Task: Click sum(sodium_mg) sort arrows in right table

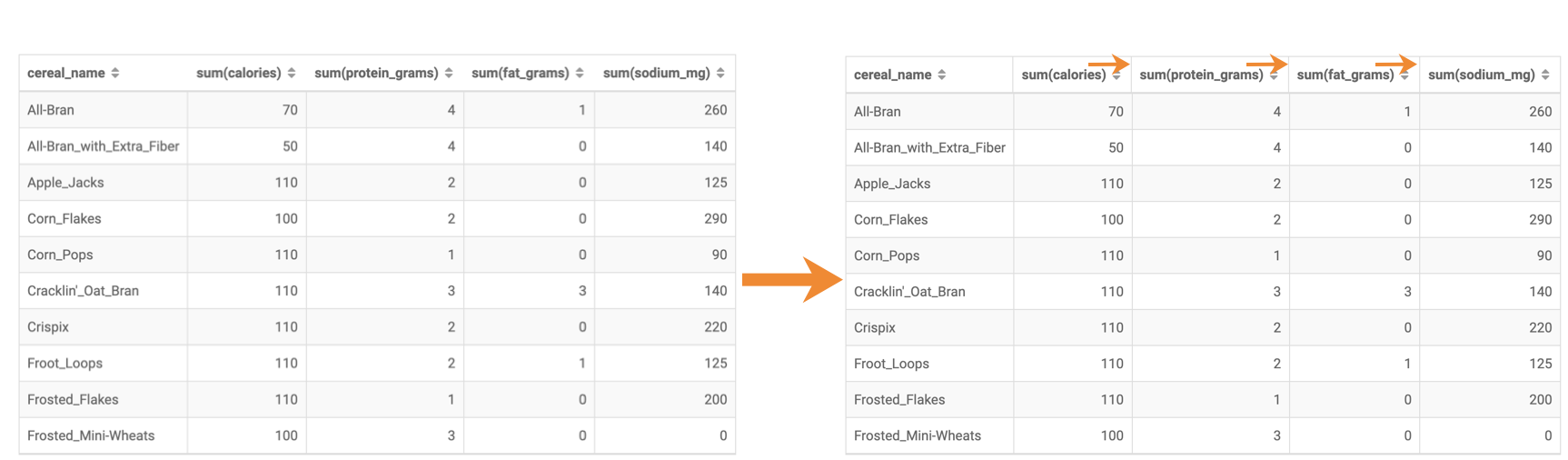Action: point(1545,75)
